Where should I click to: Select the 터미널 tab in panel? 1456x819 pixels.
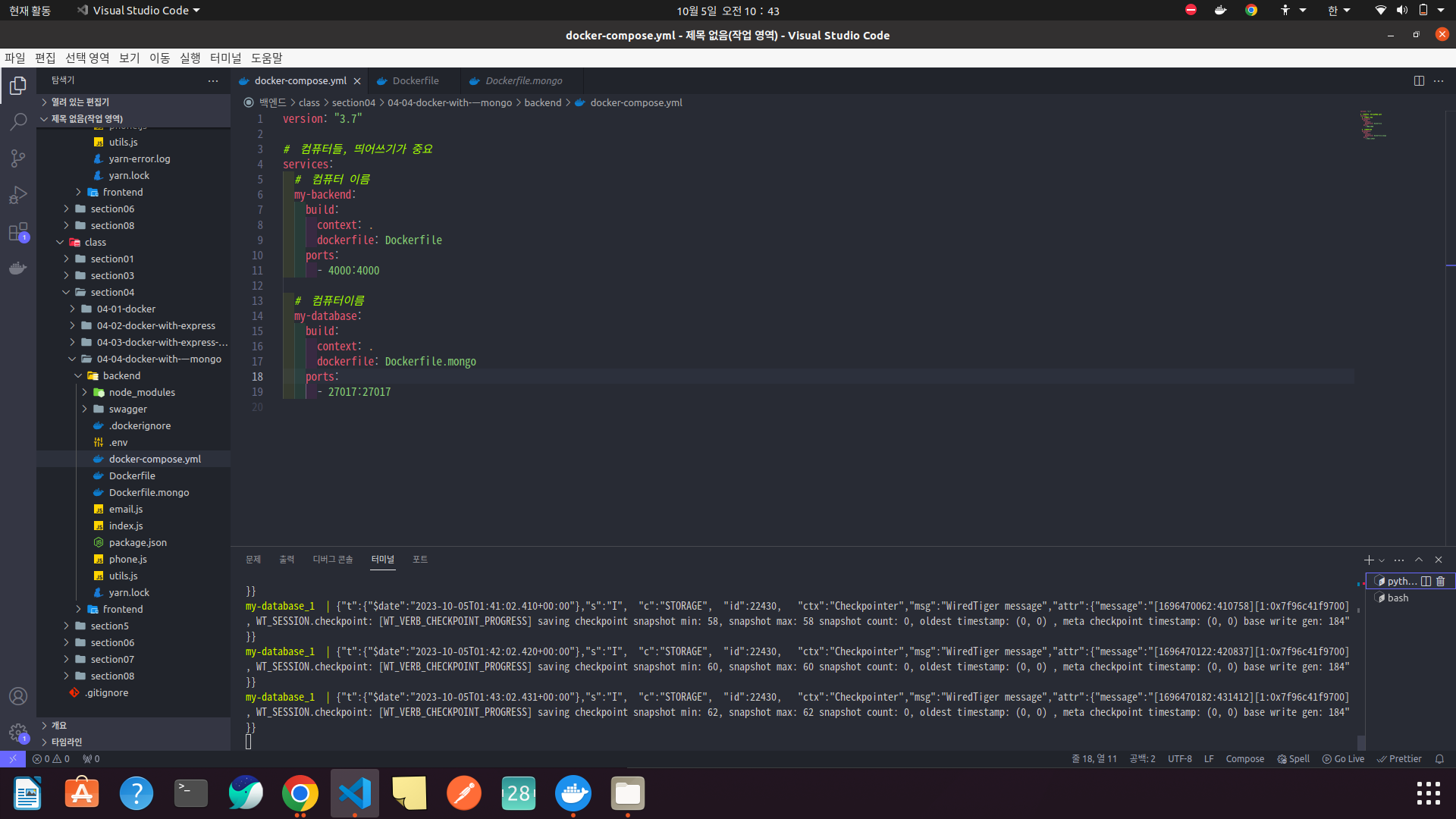(382, 559)
